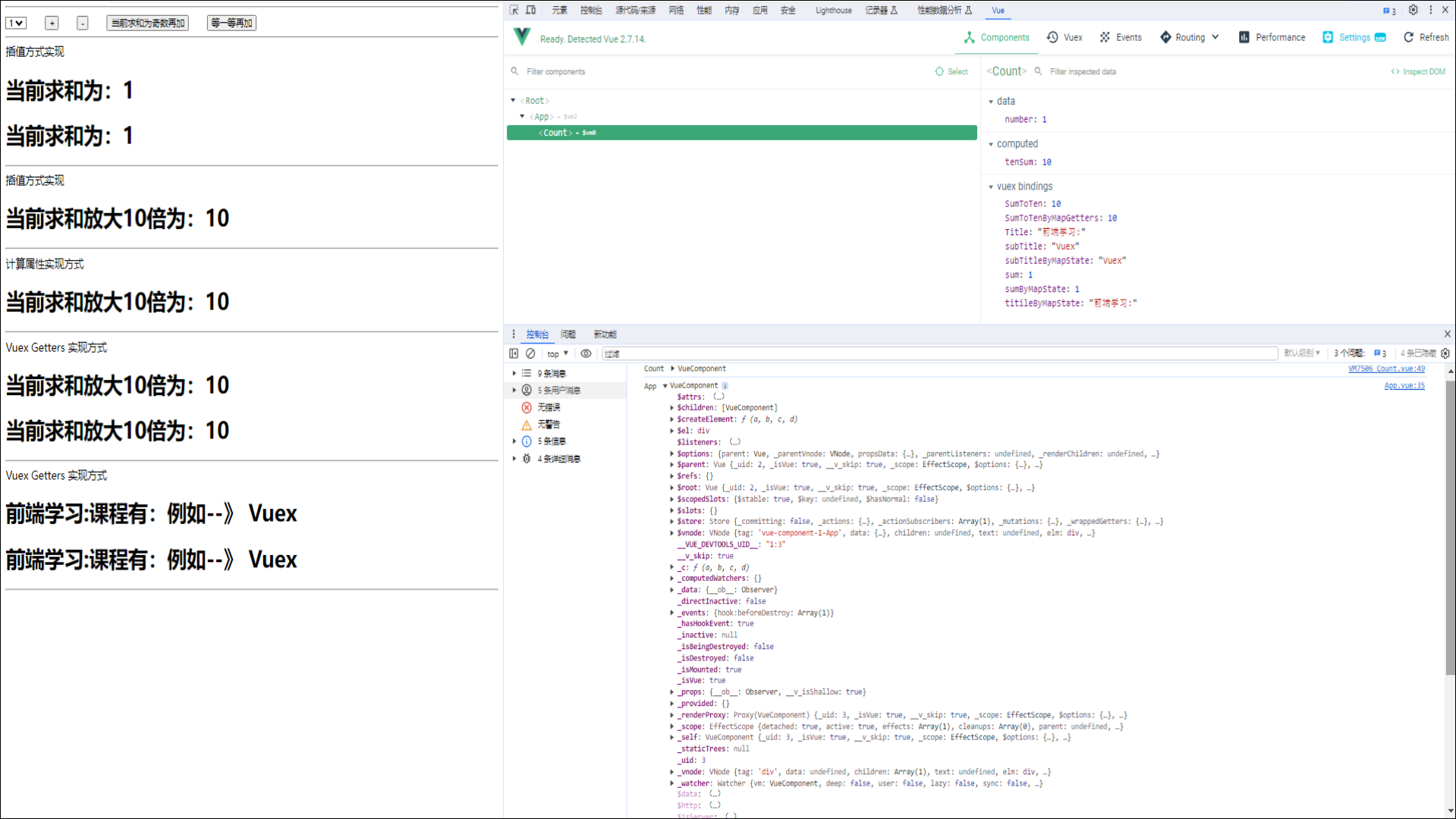Open the Vue DevTools top tab

(998, 11)
